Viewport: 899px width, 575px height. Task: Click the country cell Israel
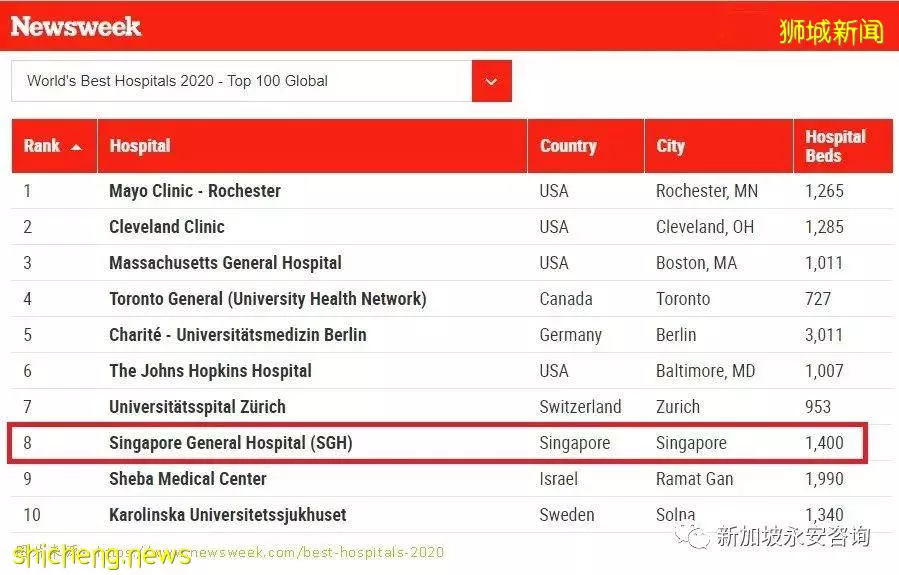tap(558, 479)
